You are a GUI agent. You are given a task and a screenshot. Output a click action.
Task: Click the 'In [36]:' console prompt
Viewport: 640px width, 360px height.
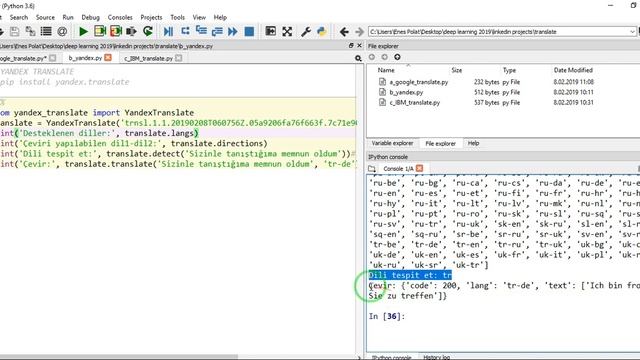pyautogui.click(x=387, y=316)
